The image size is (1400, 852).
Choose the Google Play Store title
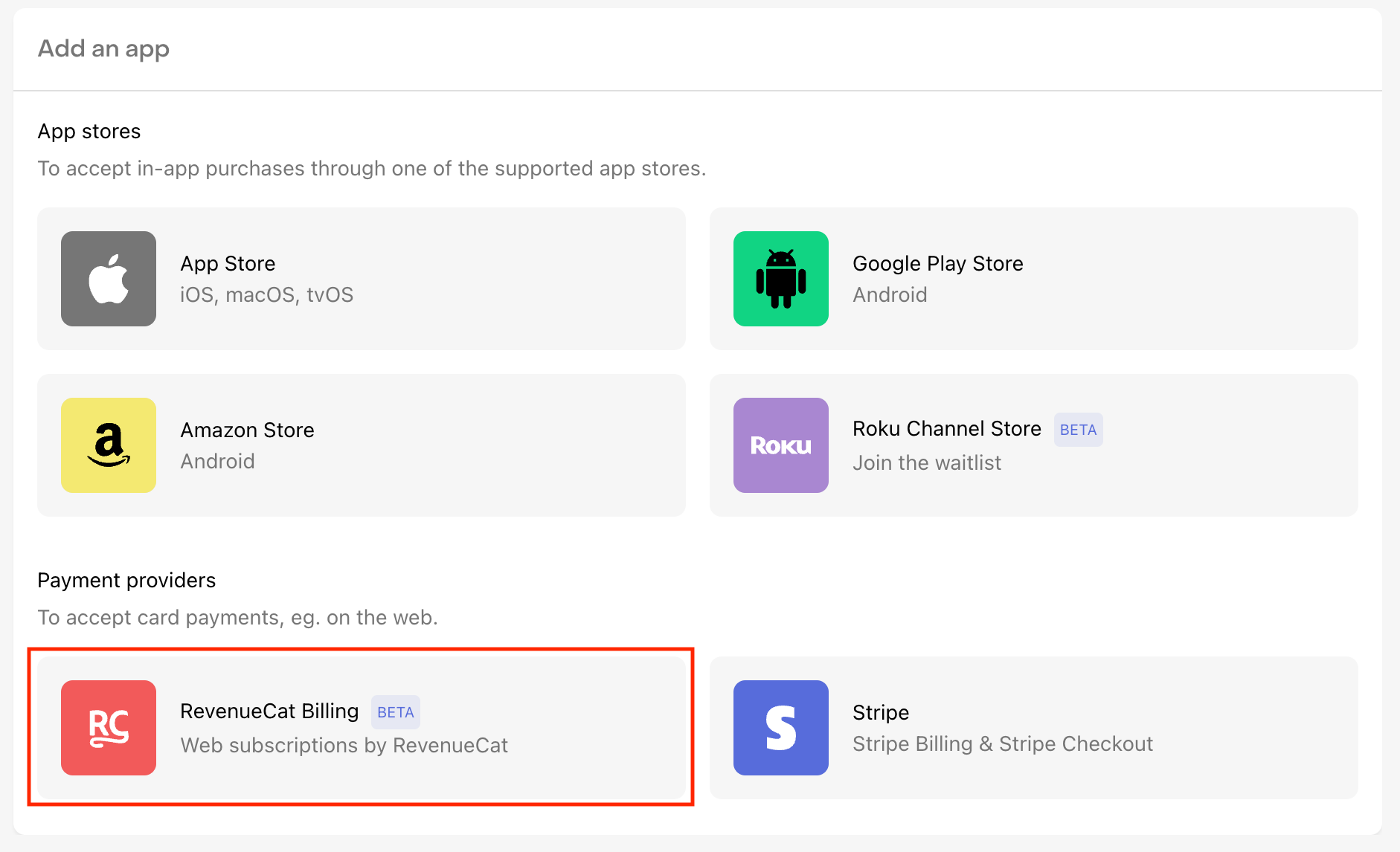click(938, 264)
